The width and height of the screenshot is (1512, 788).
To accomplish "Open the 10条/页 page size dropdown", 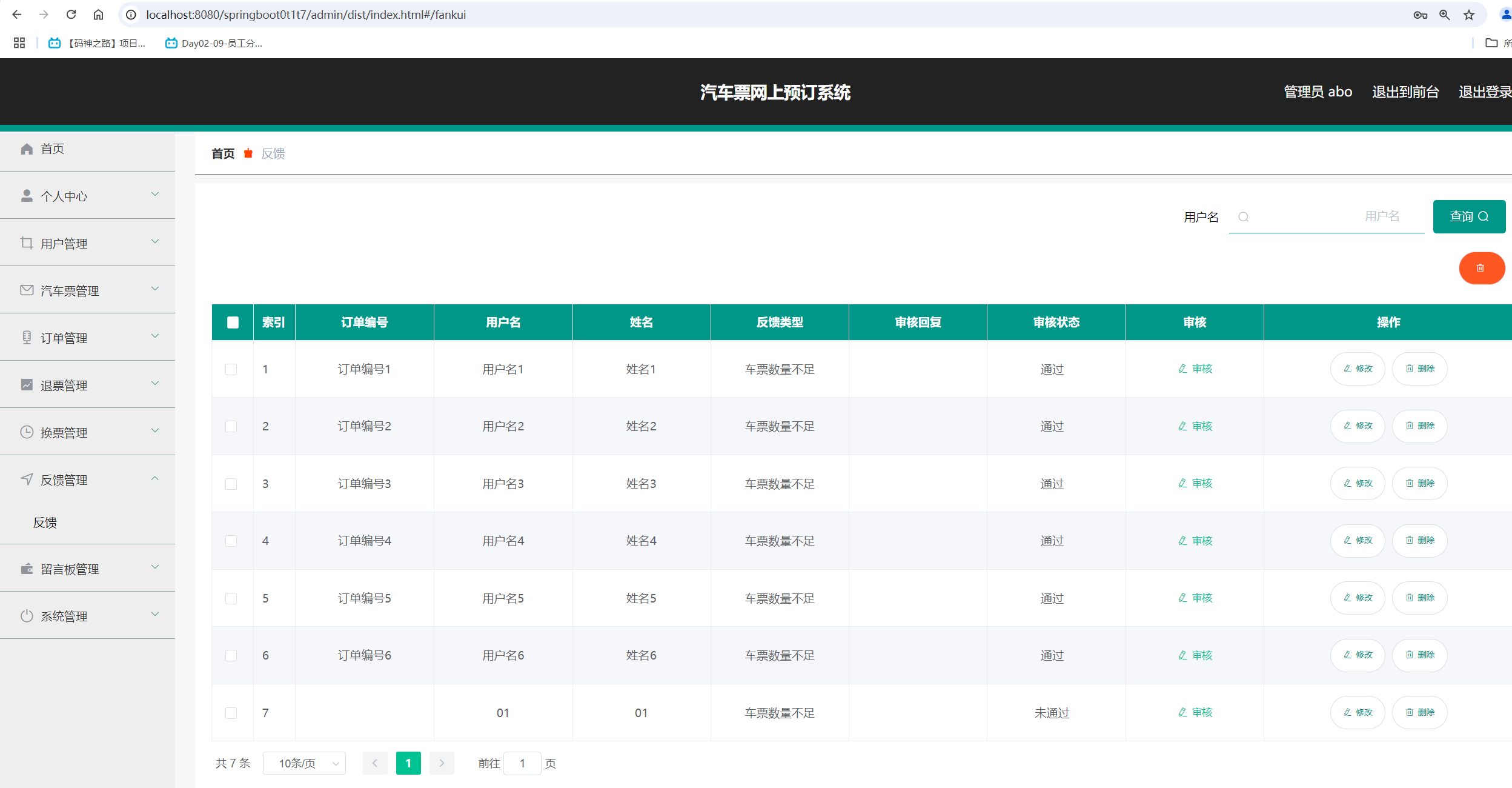I will click(304, 763).
